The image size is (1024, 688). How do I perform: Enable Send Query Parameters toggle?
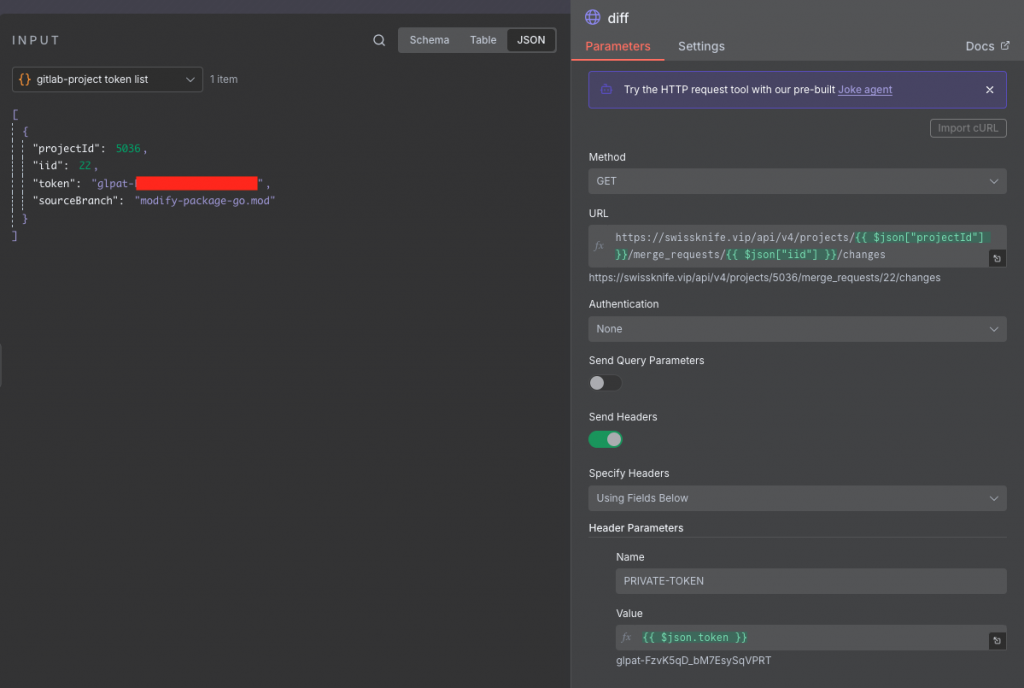(605, 383)
